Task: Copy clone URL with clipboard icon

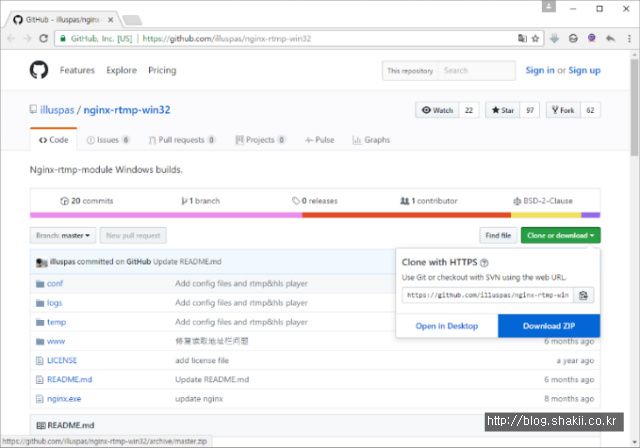Action: (x=583, y=295)
